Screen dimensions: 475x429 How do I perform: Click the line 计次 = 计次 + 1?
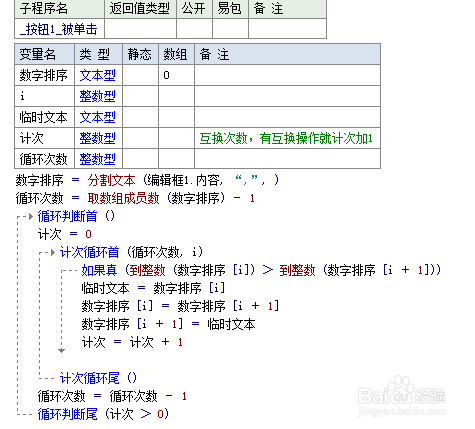132,342
